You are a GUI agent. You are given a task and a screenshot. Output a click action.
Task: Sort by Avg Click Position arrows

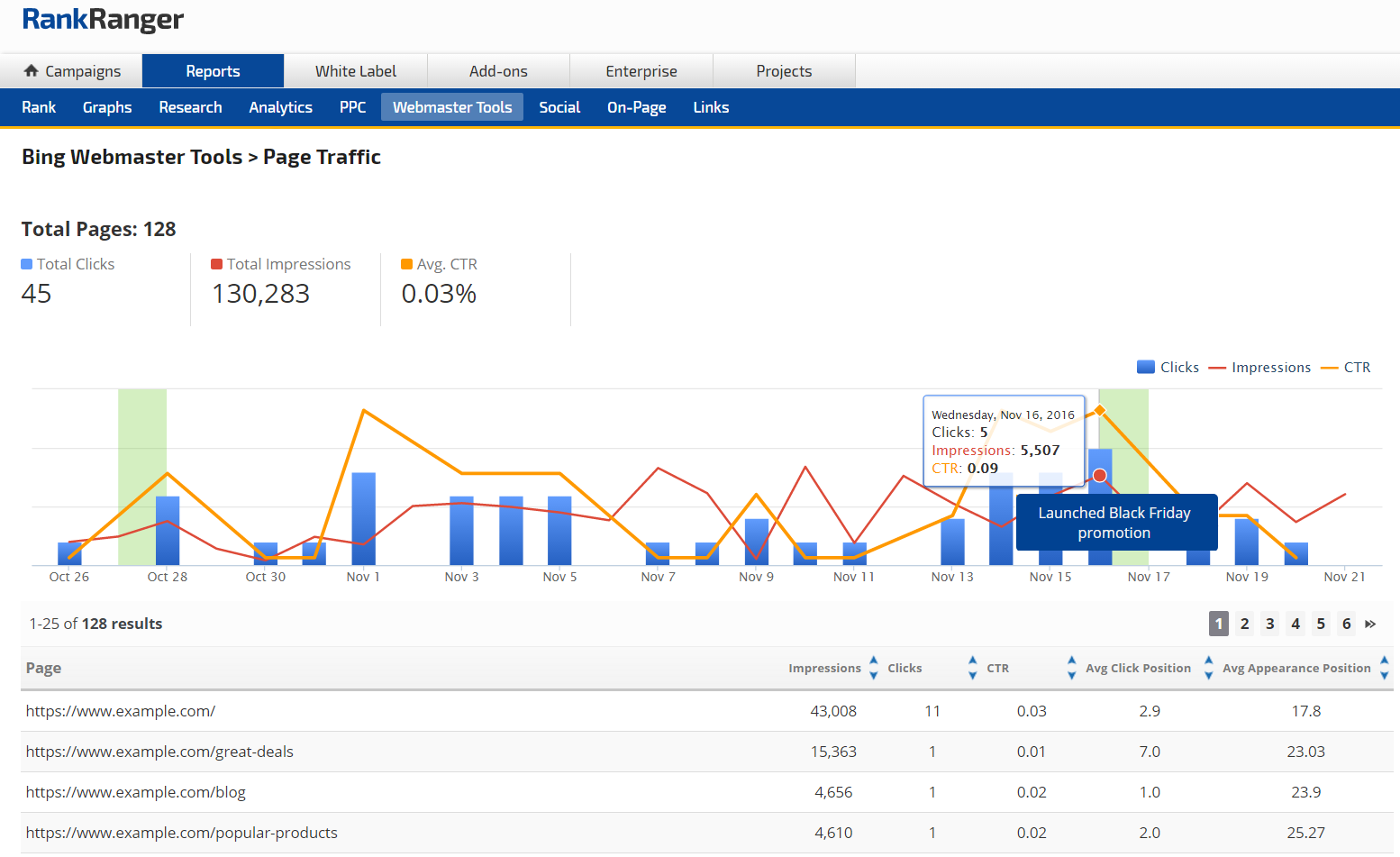pos(1208,668)
